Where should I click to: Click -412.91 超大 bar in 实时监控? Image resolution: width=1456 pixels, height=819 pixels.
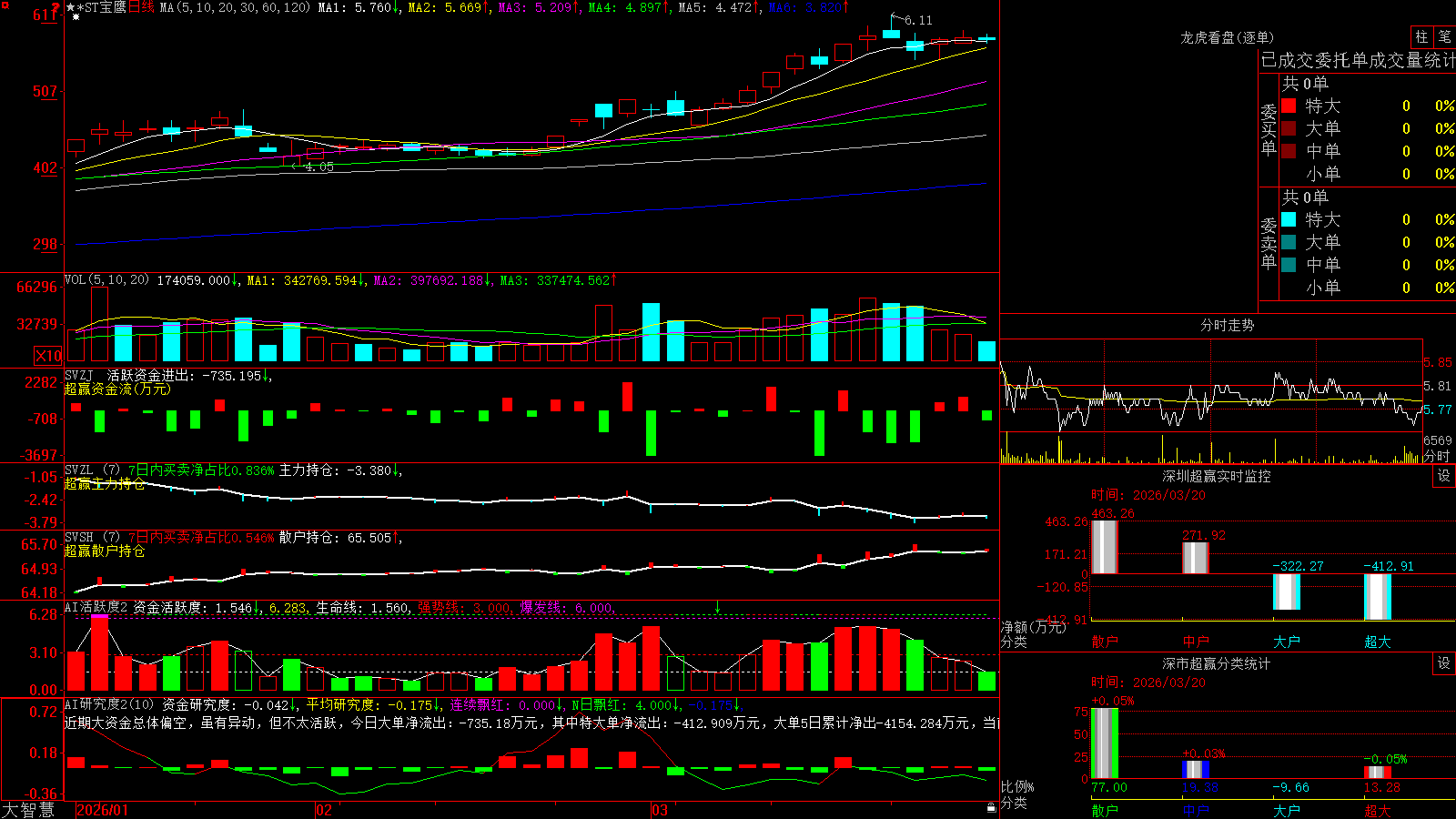pos(1378,597)
